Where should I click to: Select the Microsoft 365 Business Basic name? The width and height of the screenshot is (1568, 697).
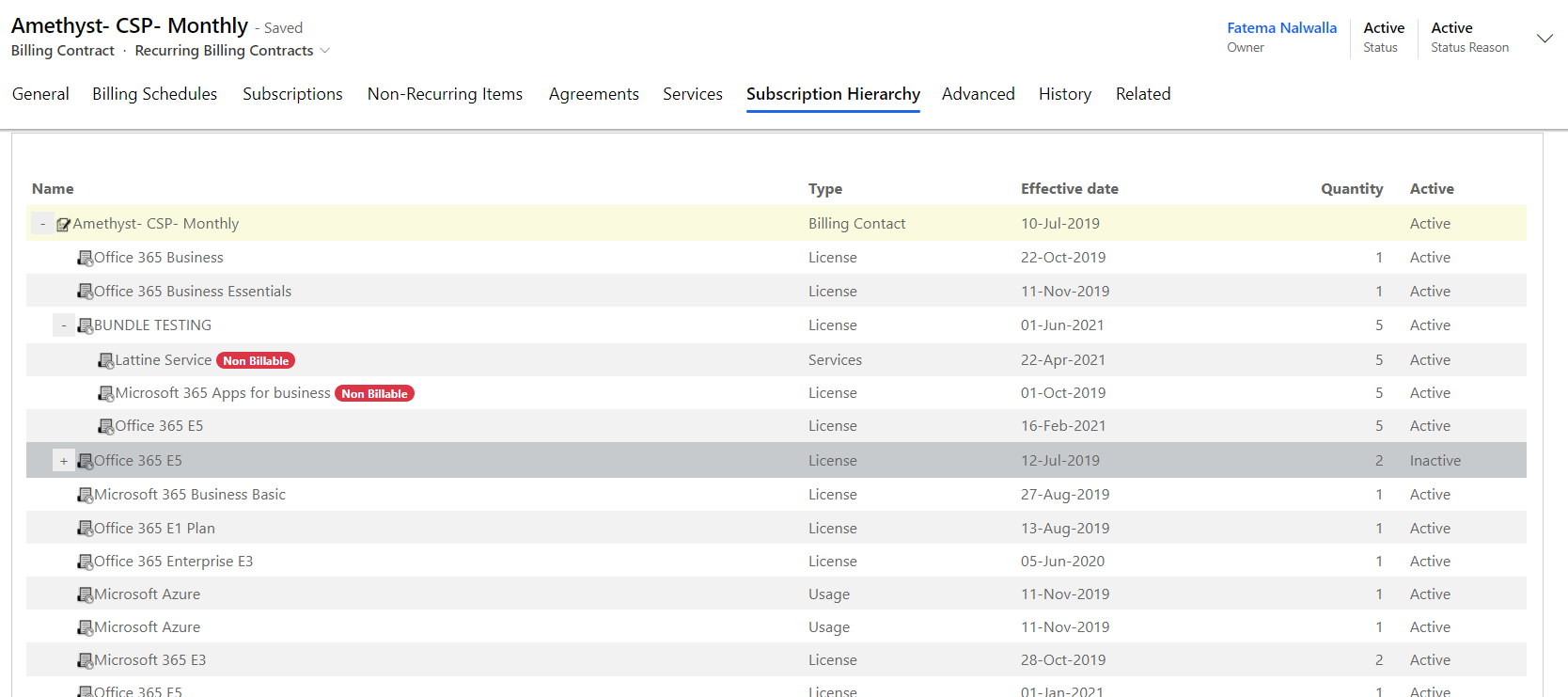[x=190, y=495]
